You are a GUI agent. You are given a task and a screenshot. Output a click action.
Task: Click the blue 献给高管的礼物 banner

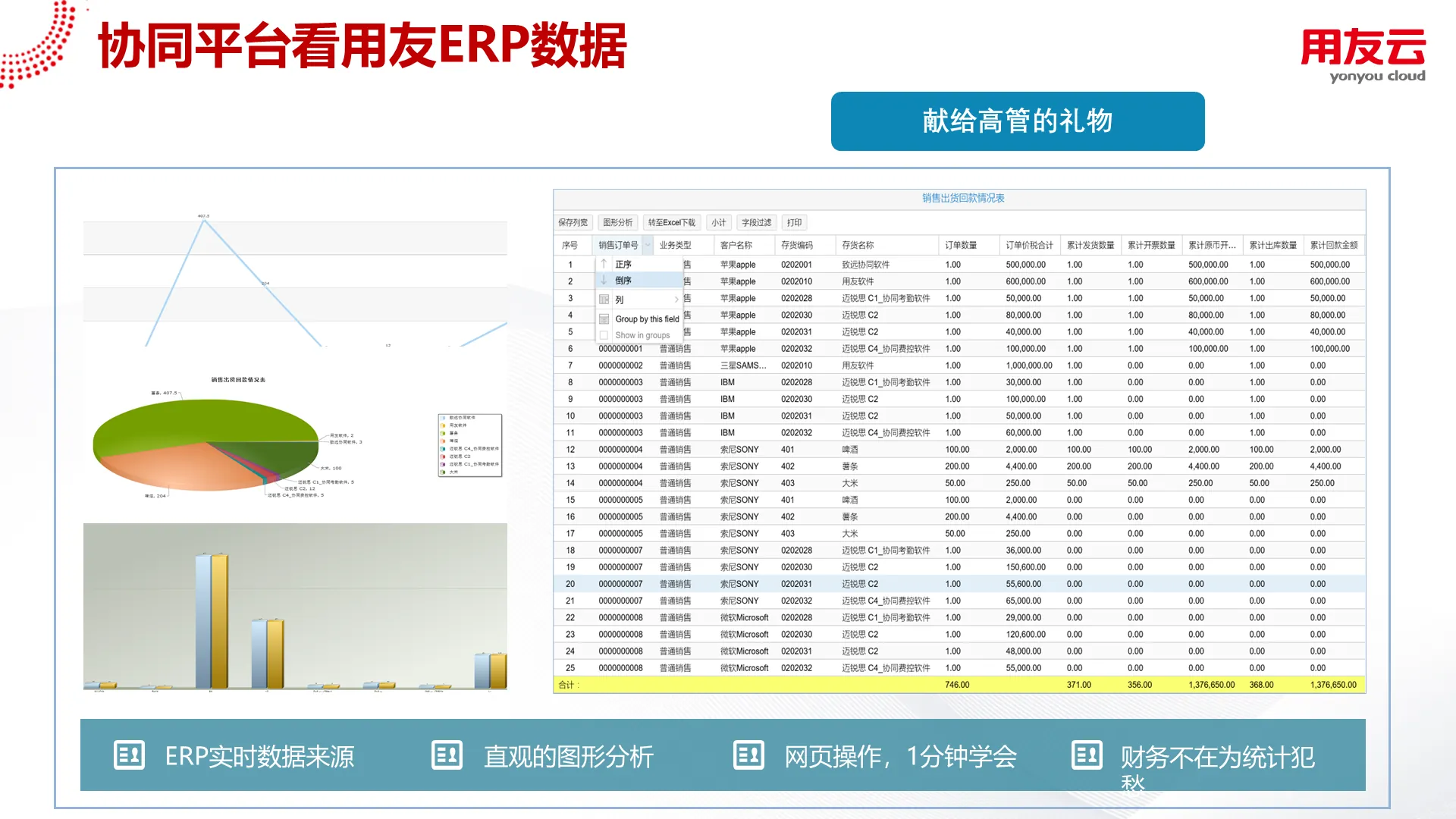click(1018, 121)
